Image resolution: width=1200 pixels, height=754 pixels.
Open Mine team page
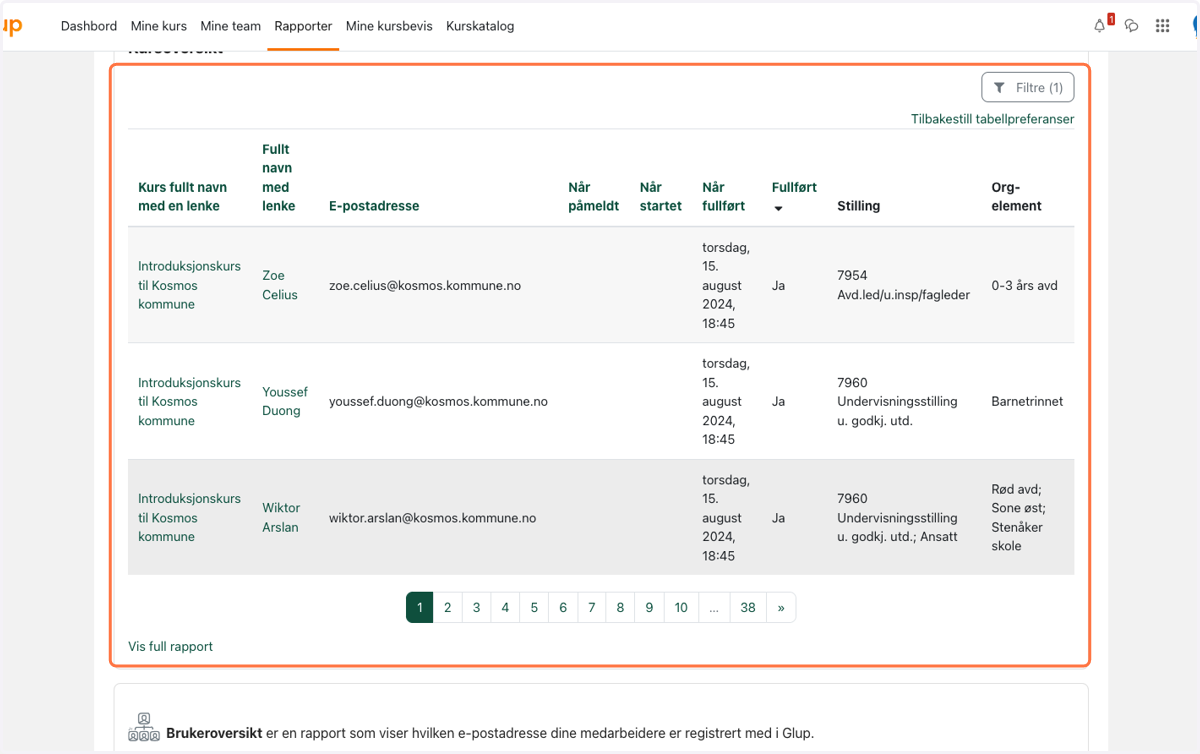[231, 26]
